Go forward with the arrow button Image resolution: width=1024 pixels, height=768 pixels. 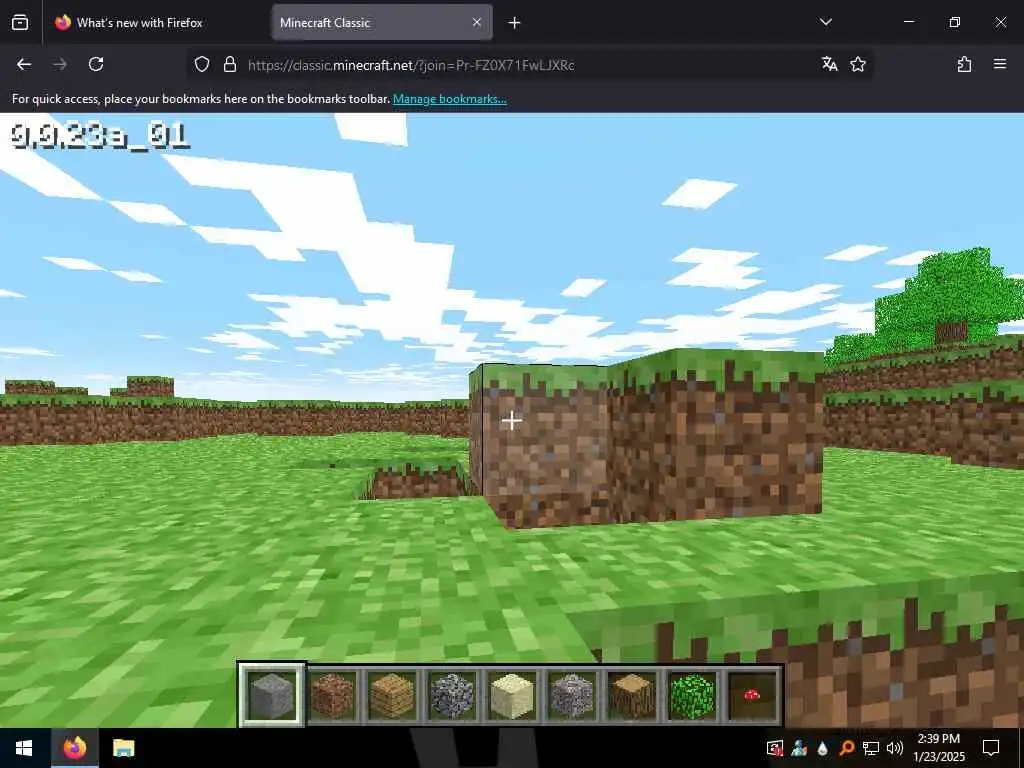pyautogui.click(x=60, y=64)
